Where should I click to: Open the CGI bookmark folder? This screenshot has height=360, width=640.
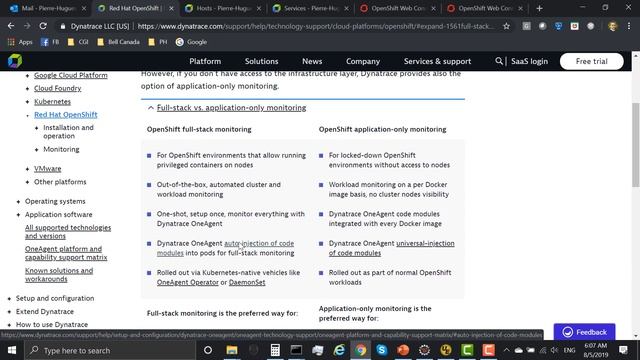coord(78,42)
